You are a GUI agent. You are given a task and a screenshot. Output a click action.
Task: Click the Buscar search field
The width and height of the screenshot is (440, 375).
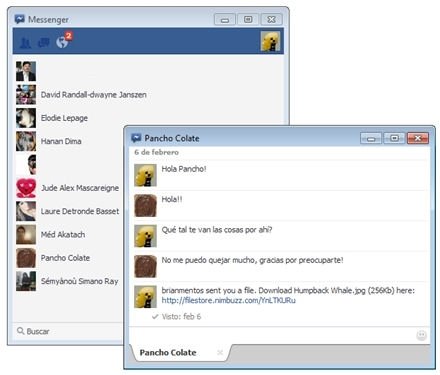click(x=68, y=331)
